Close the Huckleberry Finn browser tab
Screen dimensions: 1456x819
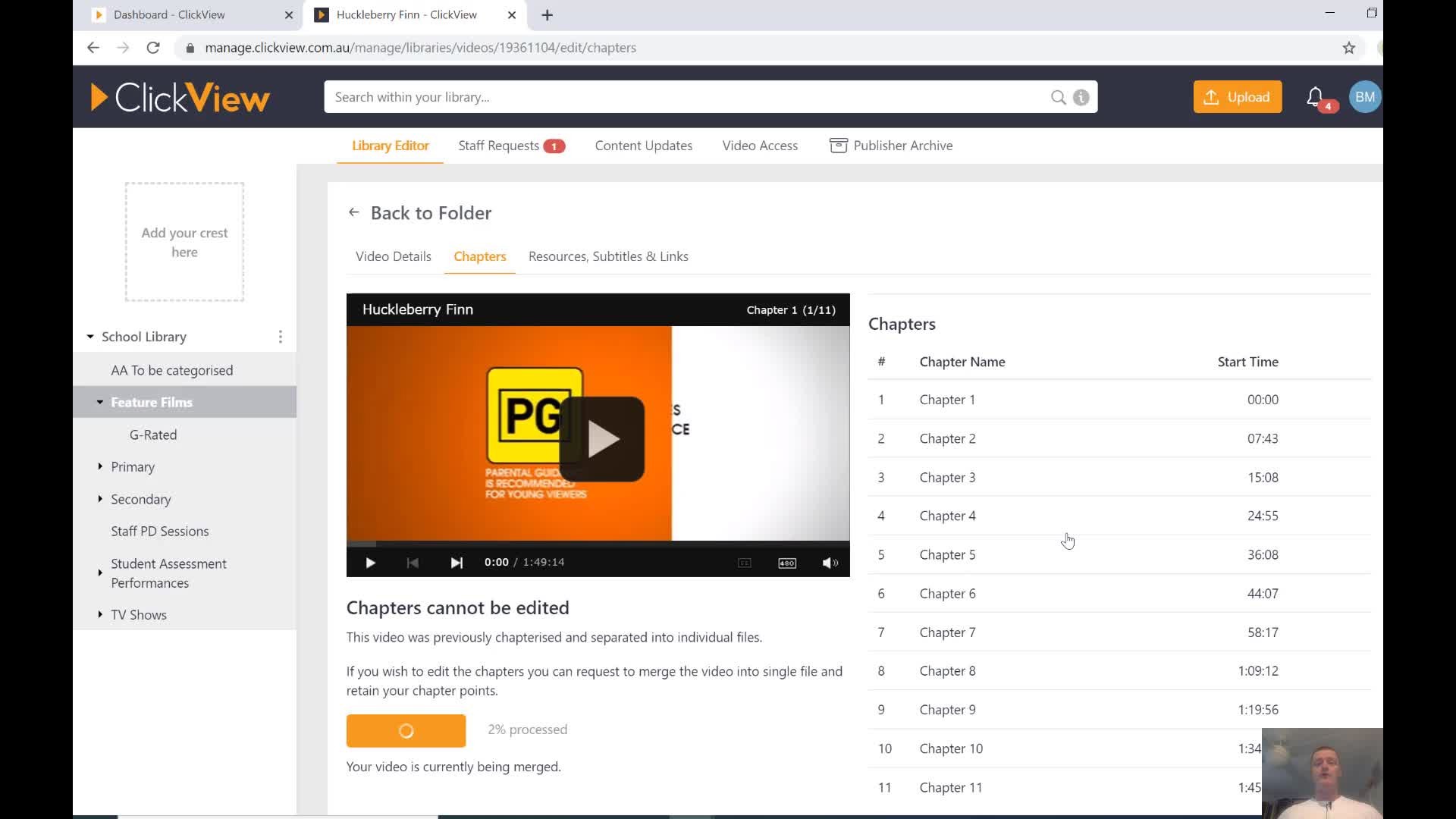pyautogui.click(x=512, y=15)
